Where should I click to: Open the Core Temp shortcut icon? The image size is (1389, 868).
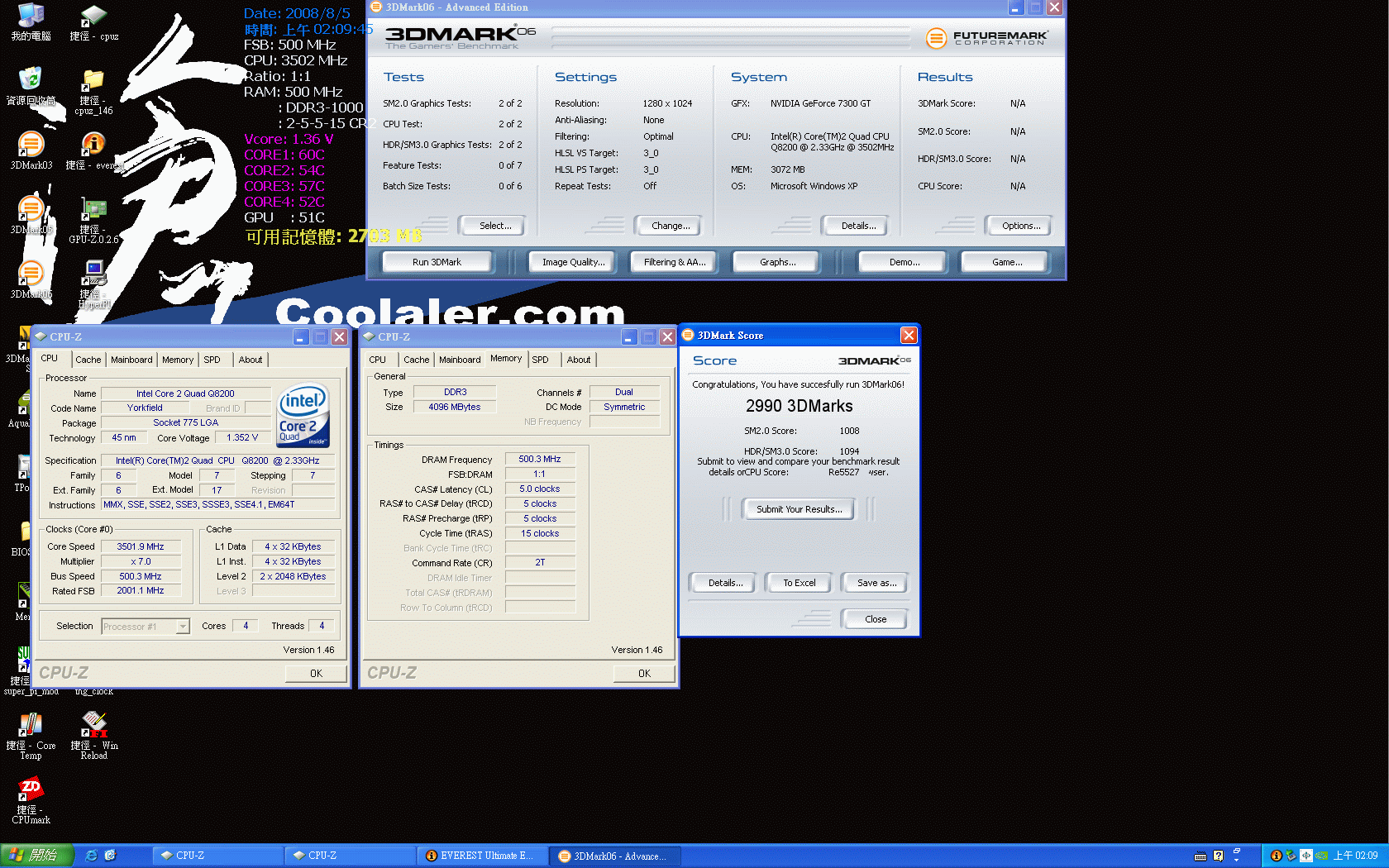(31, 736)
